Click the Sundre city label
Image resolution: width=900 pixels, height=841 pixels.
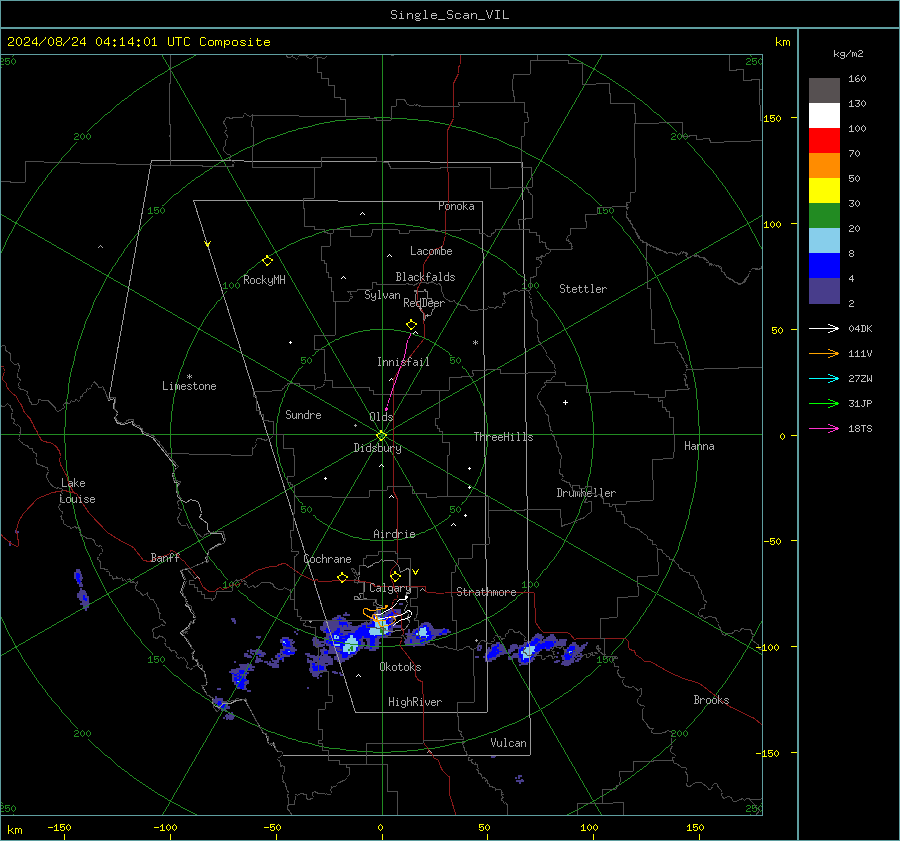coord(303,415)
